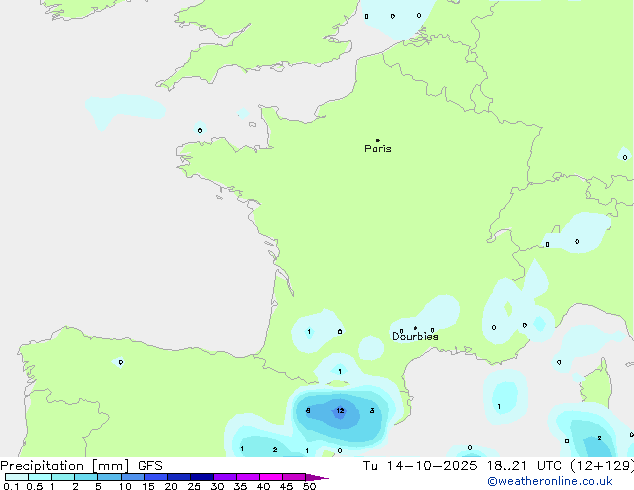
Task: Select the 25–30 mm dark blue swatch
Action: pyautogui.click(x=201, y=477)
